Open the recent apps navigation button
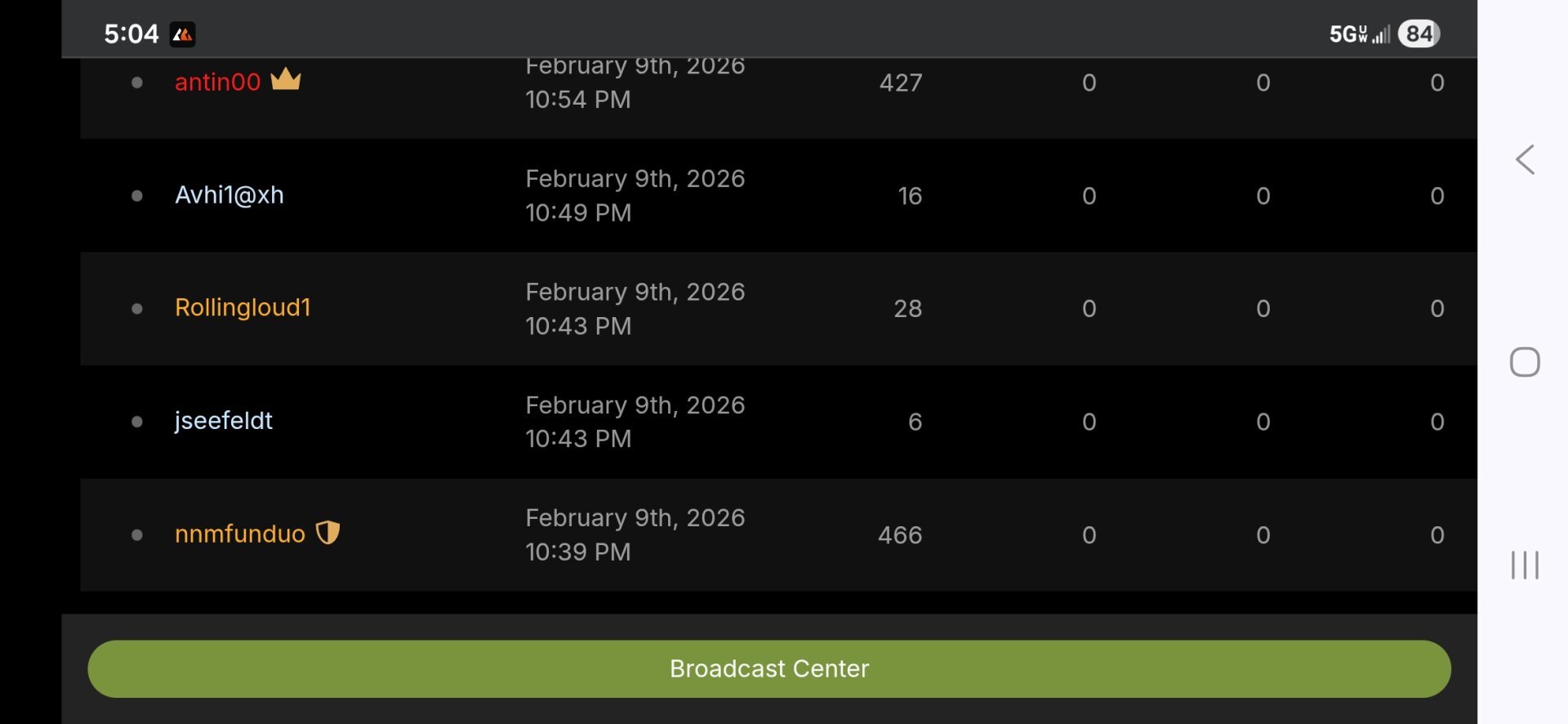 (1525, 565)
